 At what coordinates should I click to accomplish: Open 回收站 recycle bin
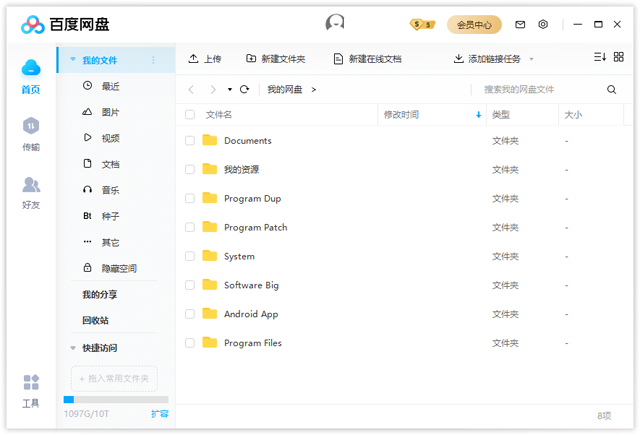coord(95,320)
